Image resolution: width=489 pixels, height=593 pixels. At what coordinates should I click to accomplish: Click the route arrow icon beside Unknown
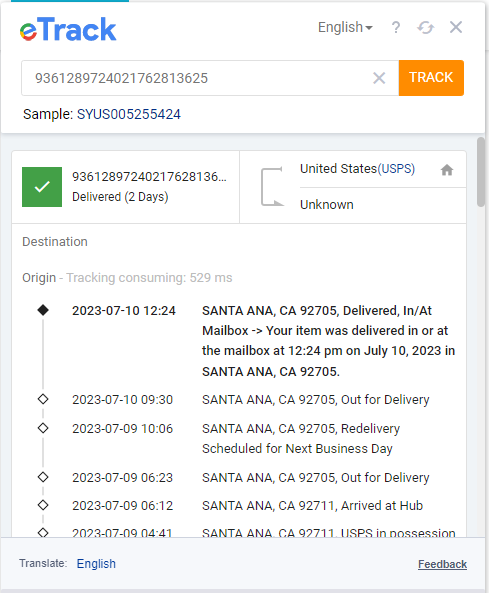(272, 187)
